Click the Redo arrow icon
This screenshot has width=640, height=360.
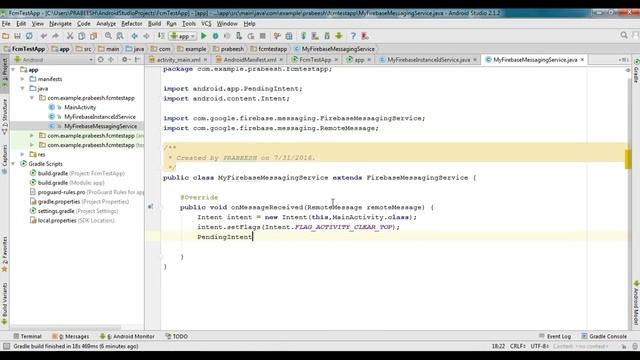[55, 36]
